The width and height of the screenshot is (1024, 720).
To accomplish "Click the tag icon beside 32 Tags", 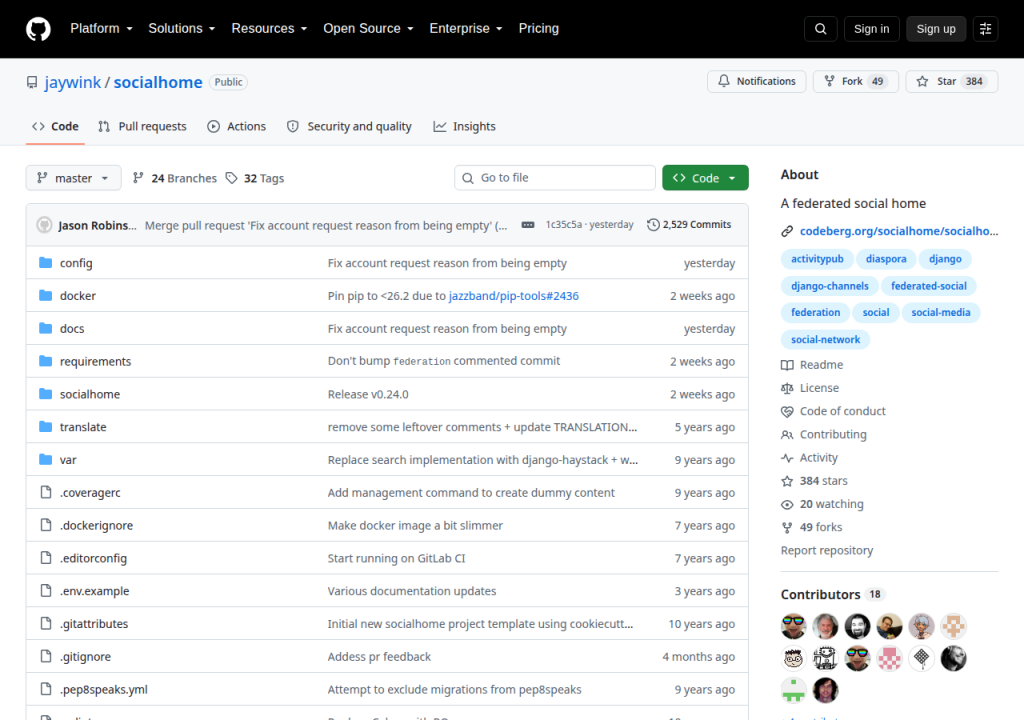I will coord(231,178).
